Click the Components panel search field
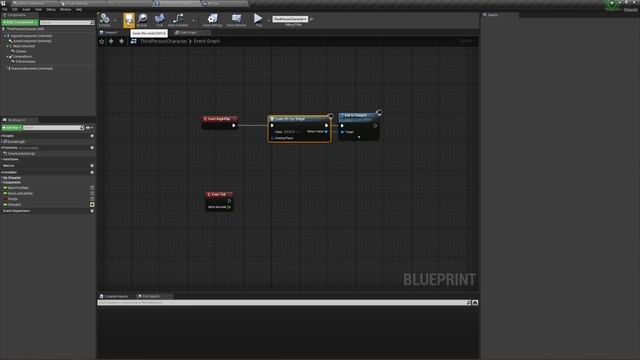640x360 pixels. coord(67,22)
